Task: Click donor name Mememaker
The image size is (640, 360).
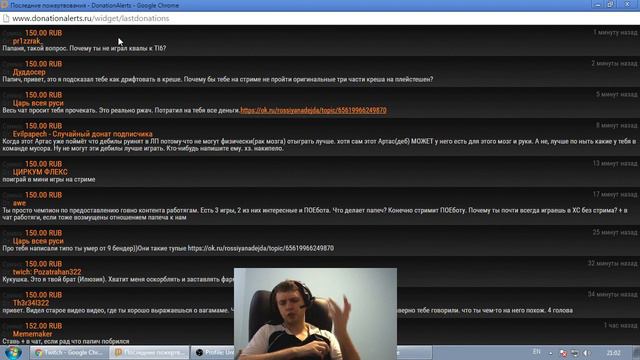Action: (32, 334)
